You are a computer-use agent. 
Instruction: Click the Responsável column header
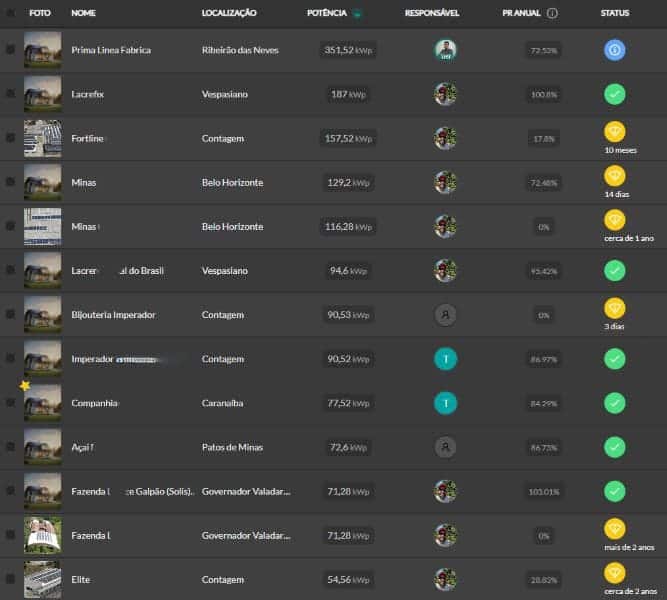click(x=432, y=13)
